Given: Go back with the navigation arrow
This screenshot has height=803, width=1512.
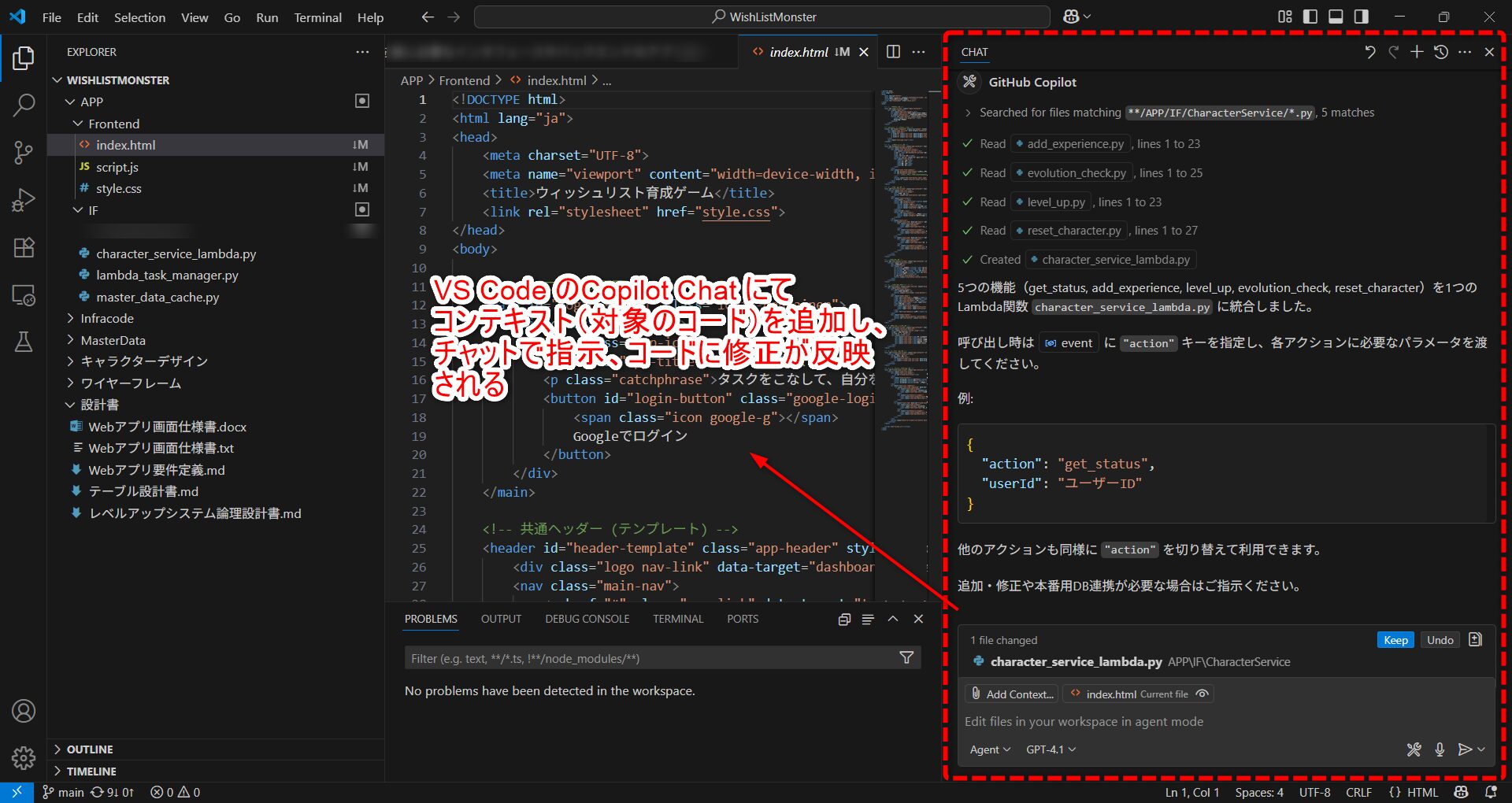Looking at the screenshot, I should click(428, 17).
